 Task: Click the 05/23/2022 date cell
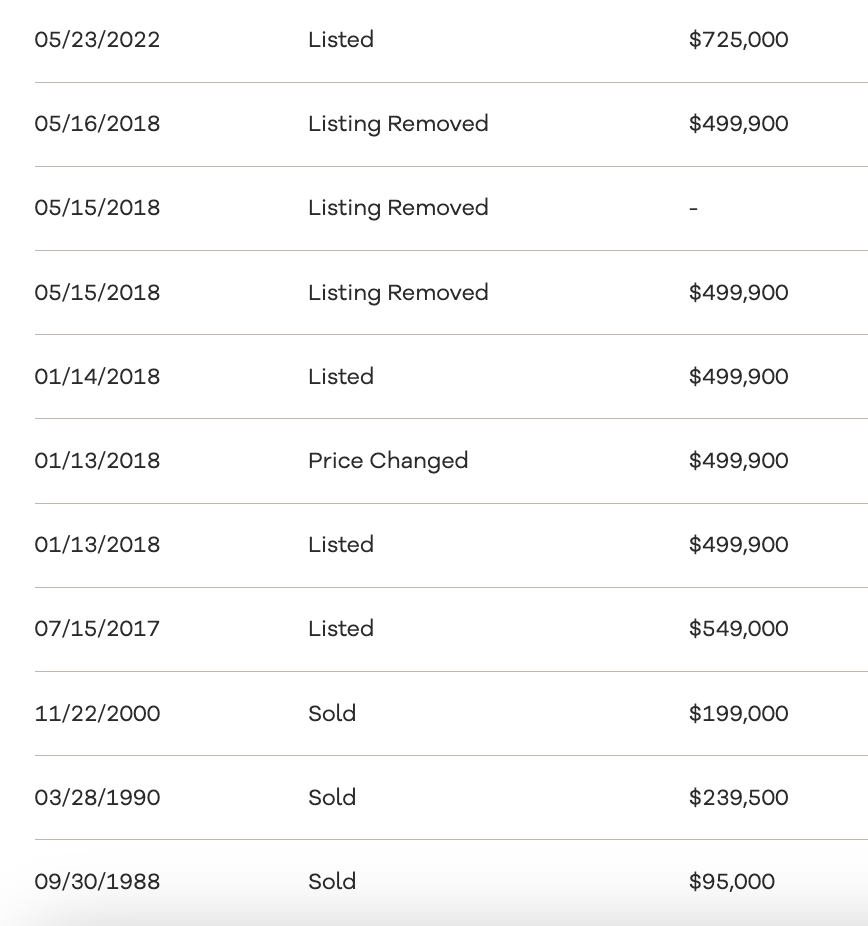(97, 40)
